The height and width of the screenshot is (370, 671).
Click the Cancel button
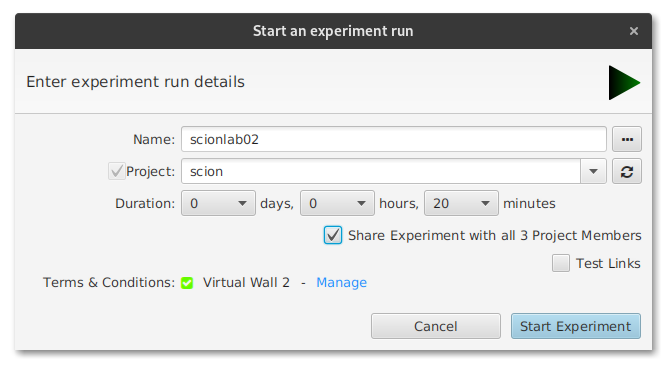pos(436,326)
